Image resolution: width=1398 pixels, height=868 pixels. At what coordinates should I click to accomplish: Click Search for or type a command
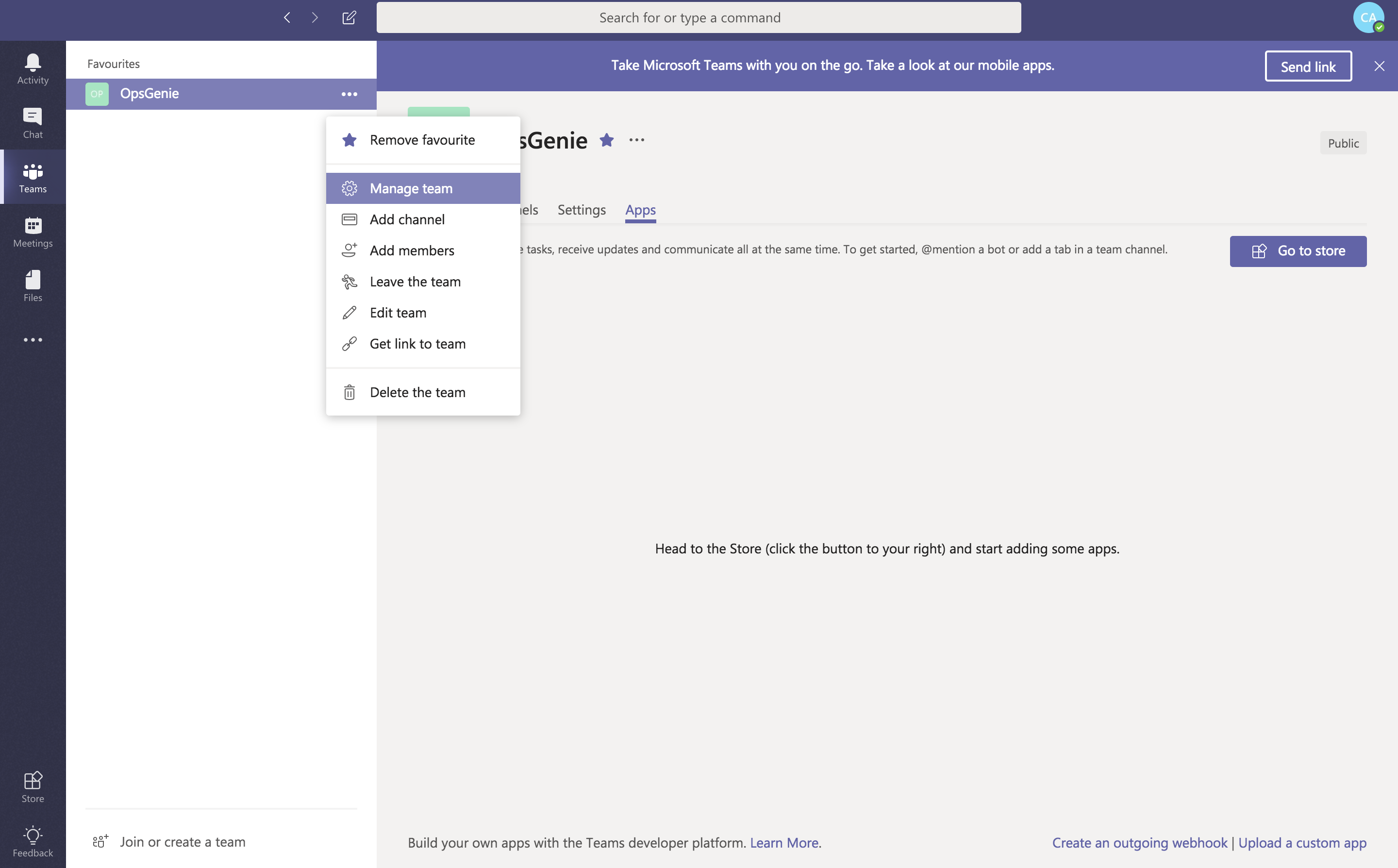coord(699,17)
